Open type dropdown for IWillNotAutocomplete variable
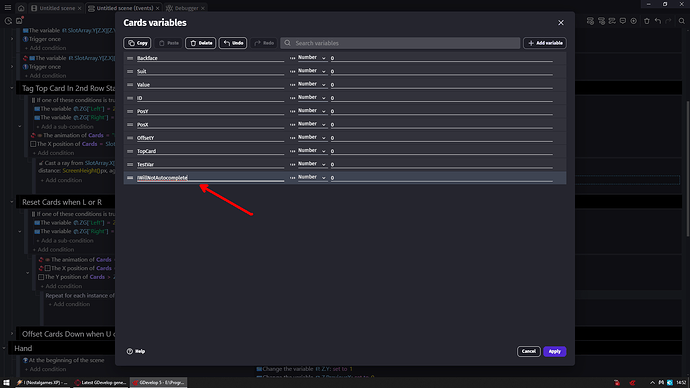The image size is (690, 388). [312, 177]
